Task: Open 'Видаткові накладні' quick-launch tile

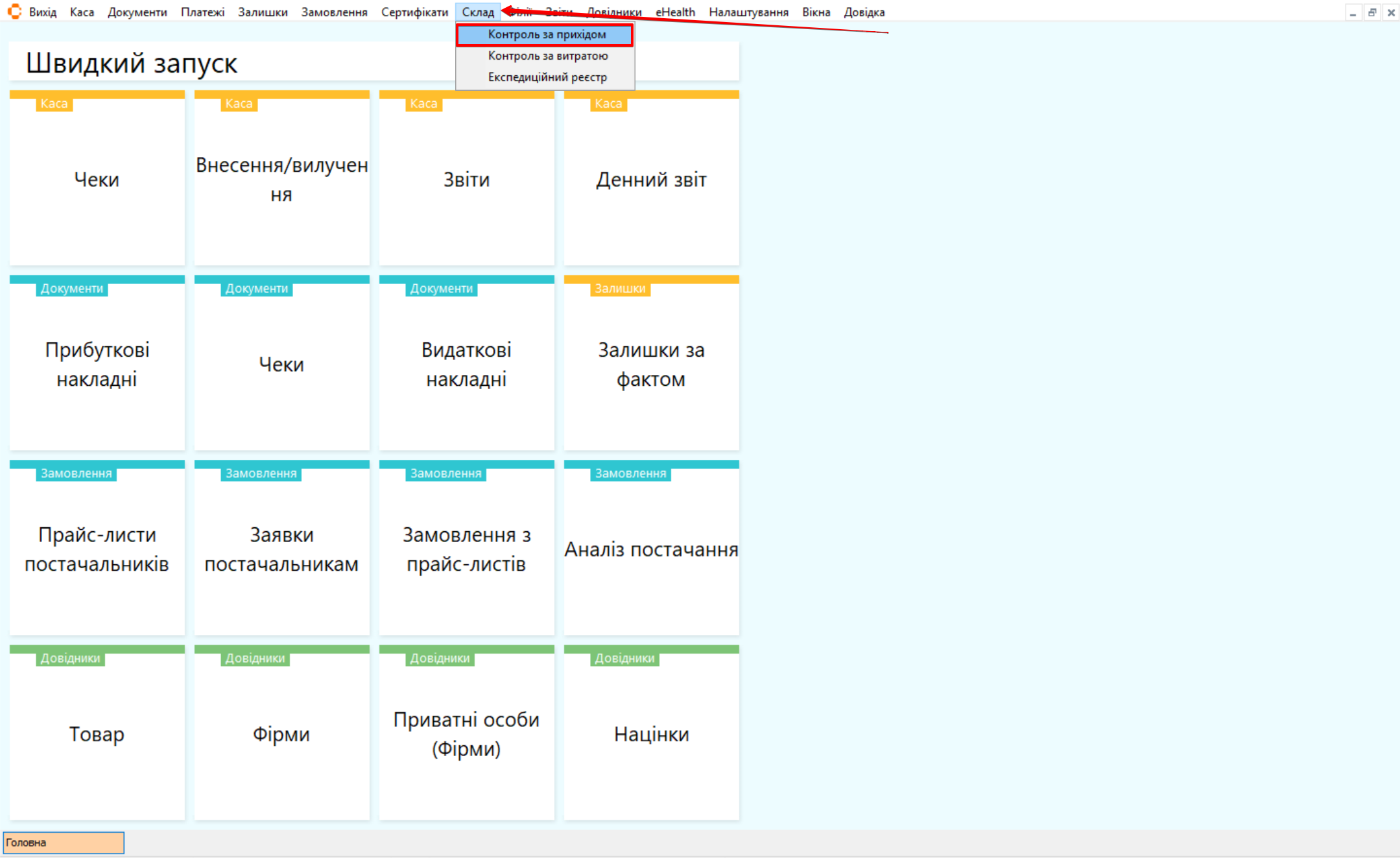Action: (466, 364)
